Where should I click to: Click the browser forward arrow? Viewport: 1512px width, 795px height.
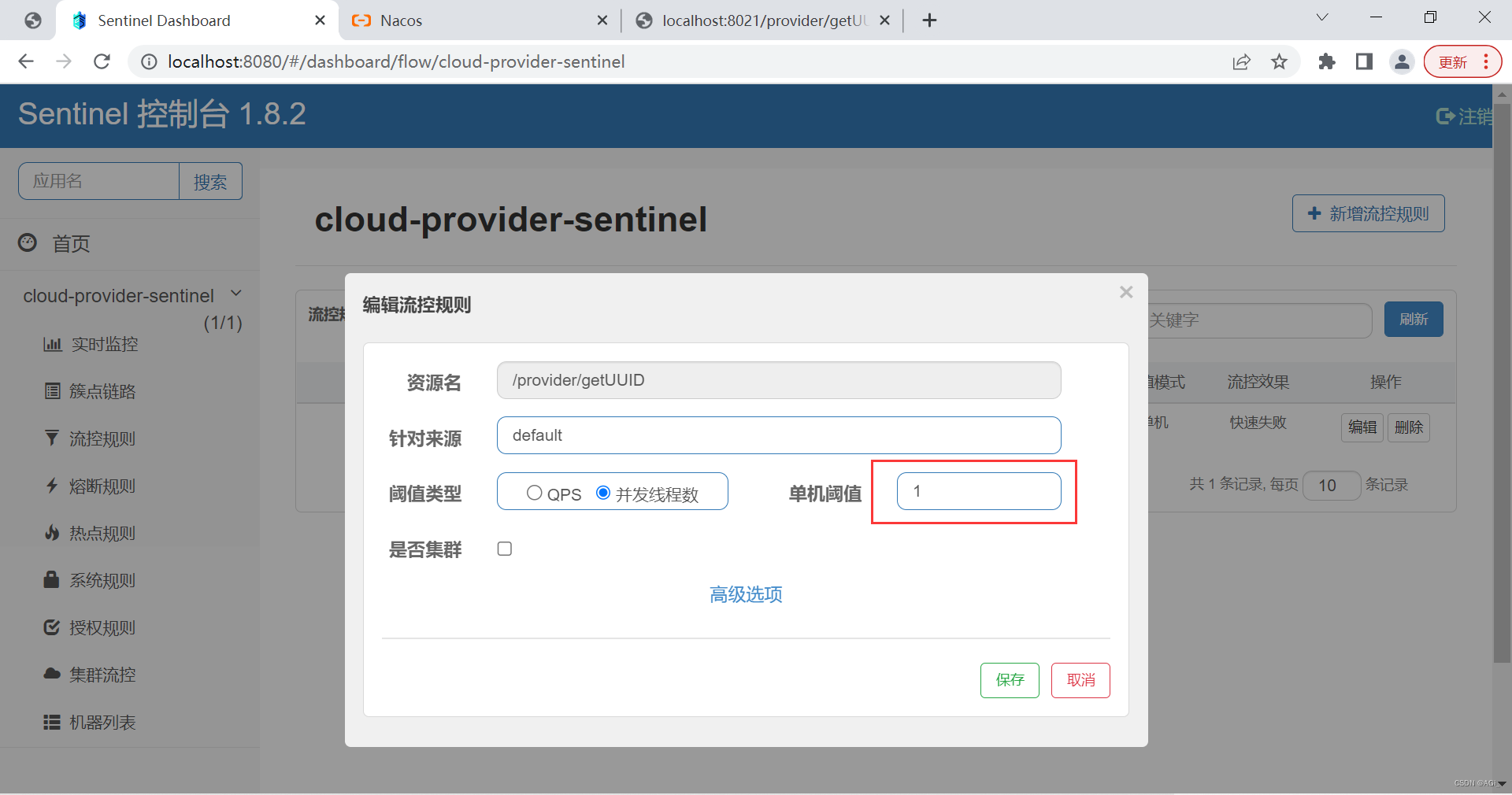[x=64, y=61]
